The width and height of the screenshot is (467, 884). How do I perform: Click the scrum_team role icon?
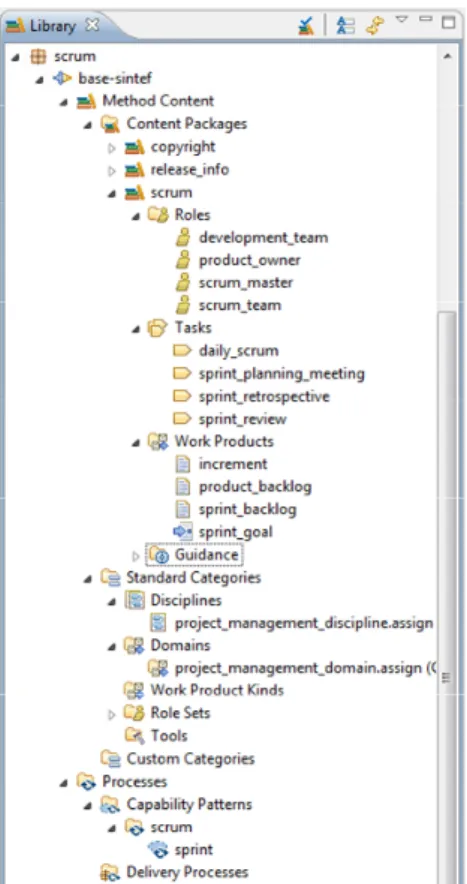[x=182, y=305]
